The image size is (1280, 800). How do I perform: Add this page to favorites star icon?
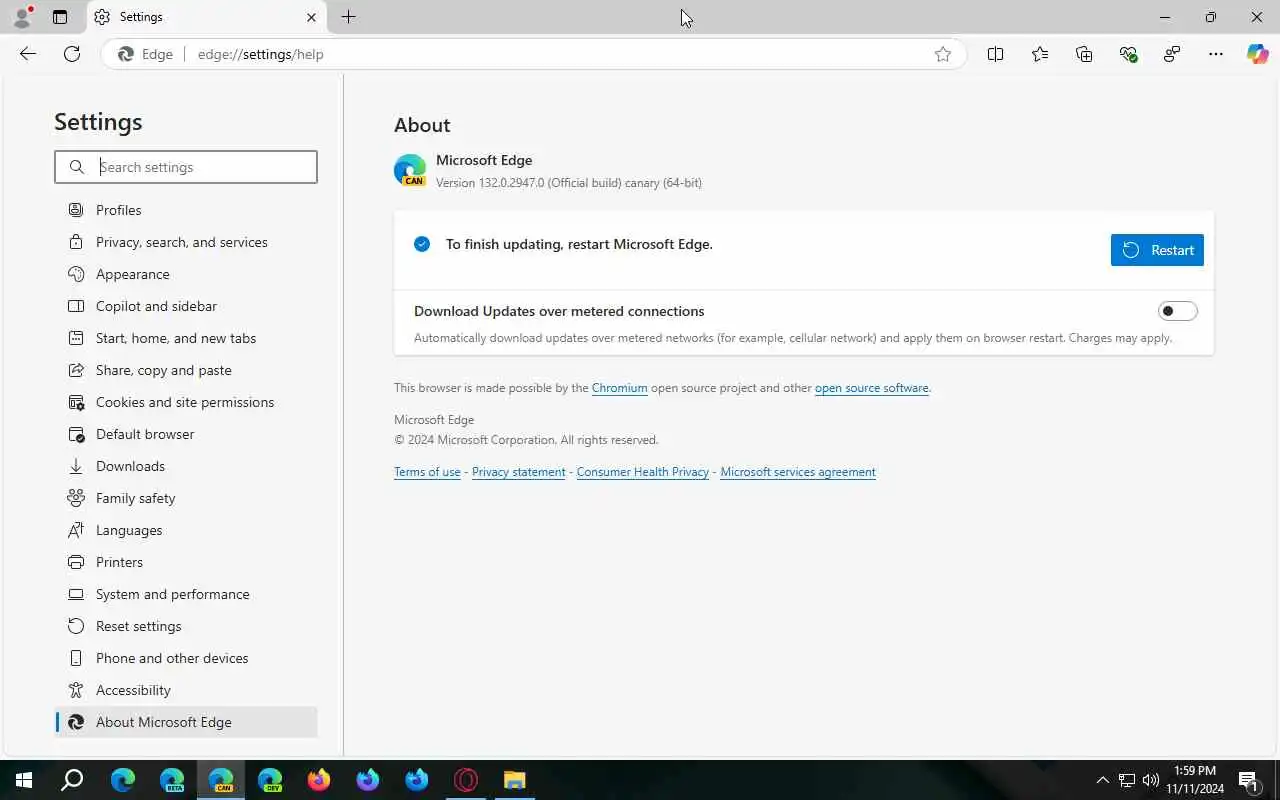coord(943,54)
